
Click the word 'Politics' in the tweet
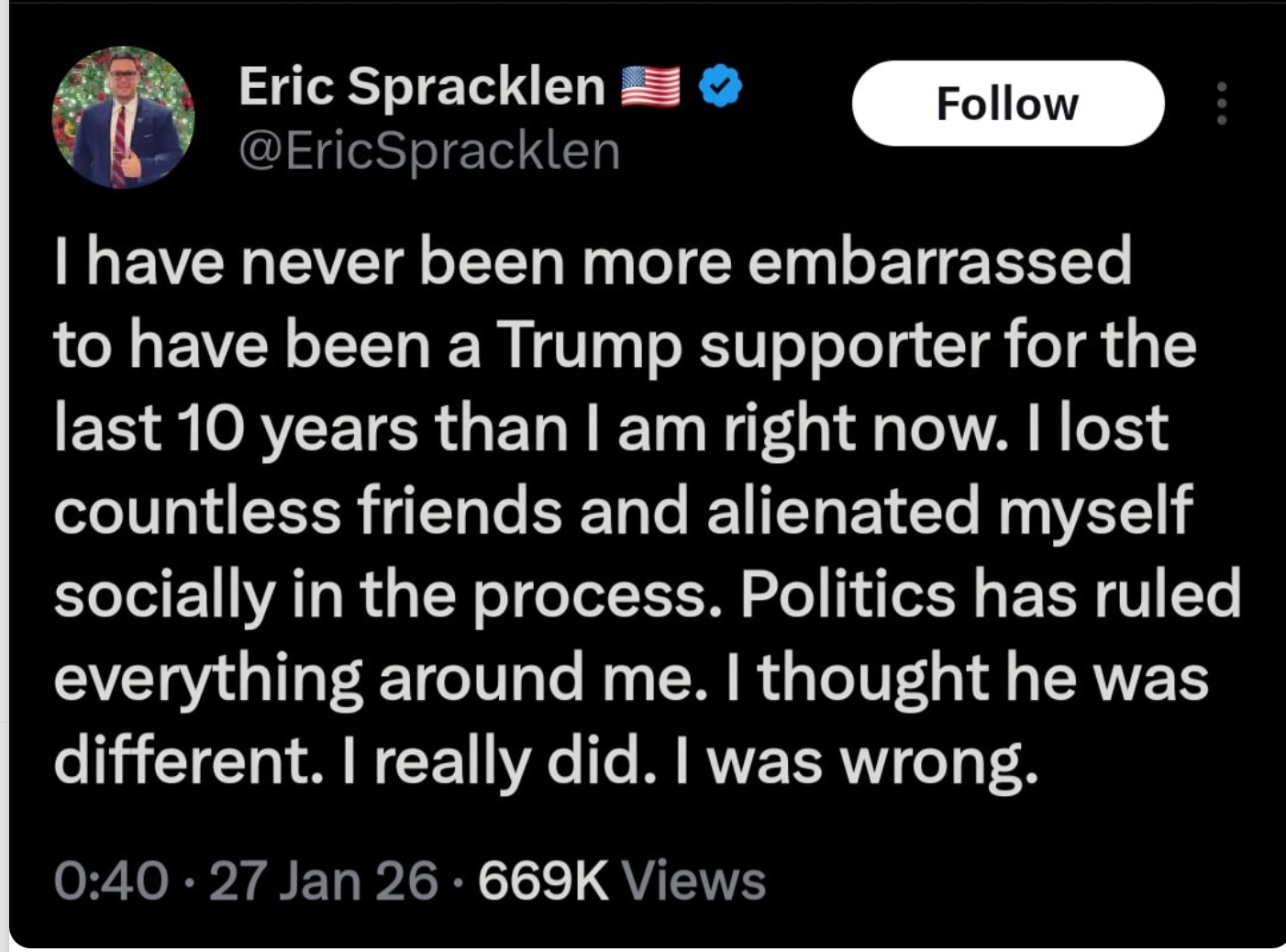pos(848,593)
